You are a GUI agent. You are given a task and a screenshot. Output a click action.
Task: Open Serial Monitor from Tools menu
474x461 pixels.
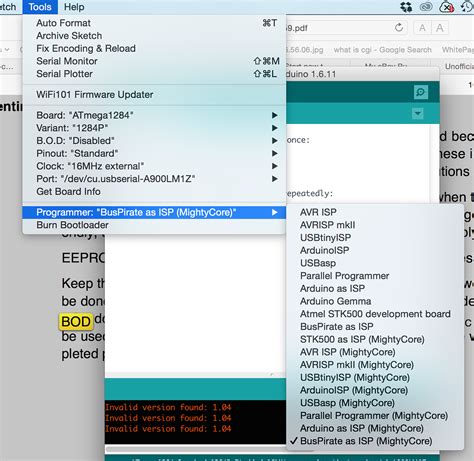154,61
